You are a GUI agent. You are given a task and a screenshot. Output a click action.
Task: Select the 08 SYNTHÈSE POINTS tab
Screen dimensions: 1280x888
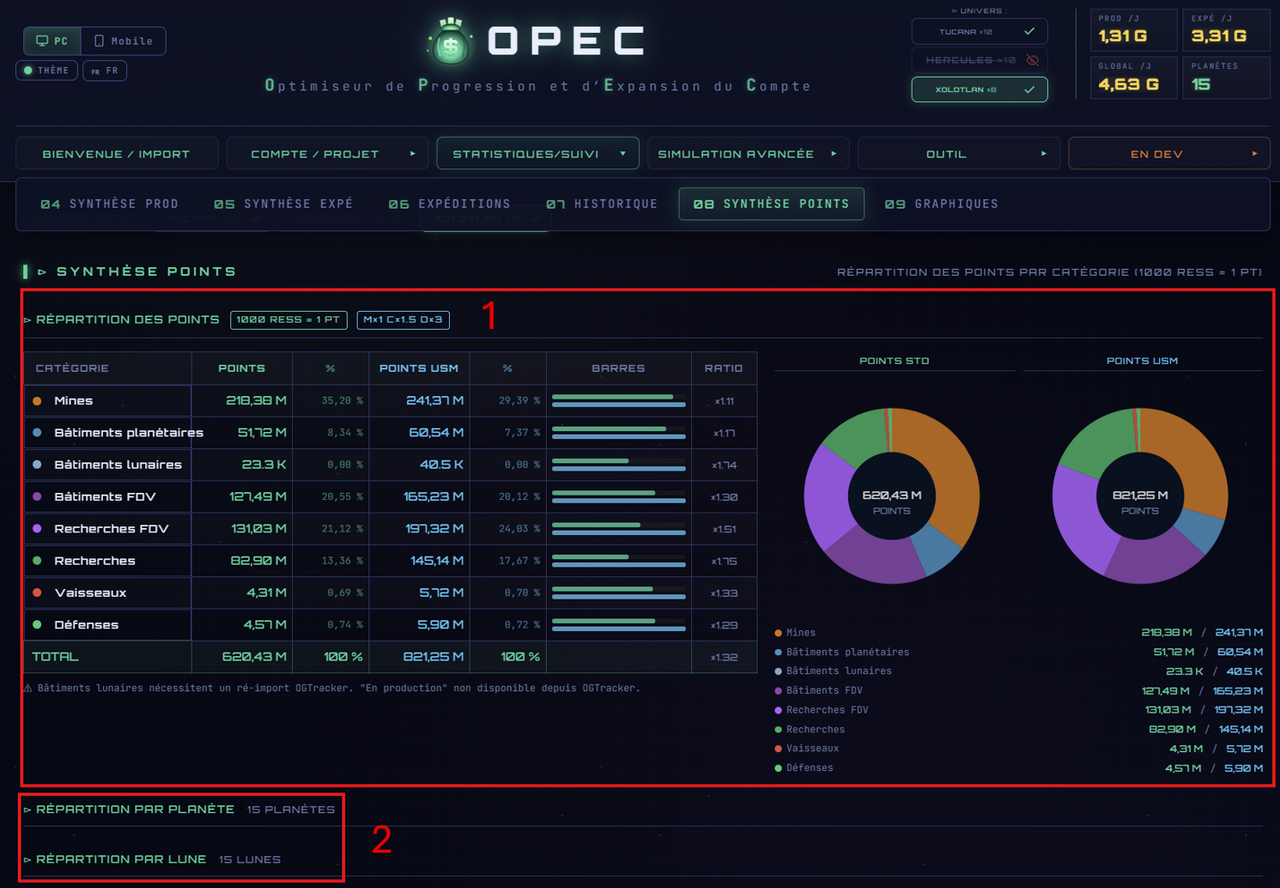[x=771, y=204]
